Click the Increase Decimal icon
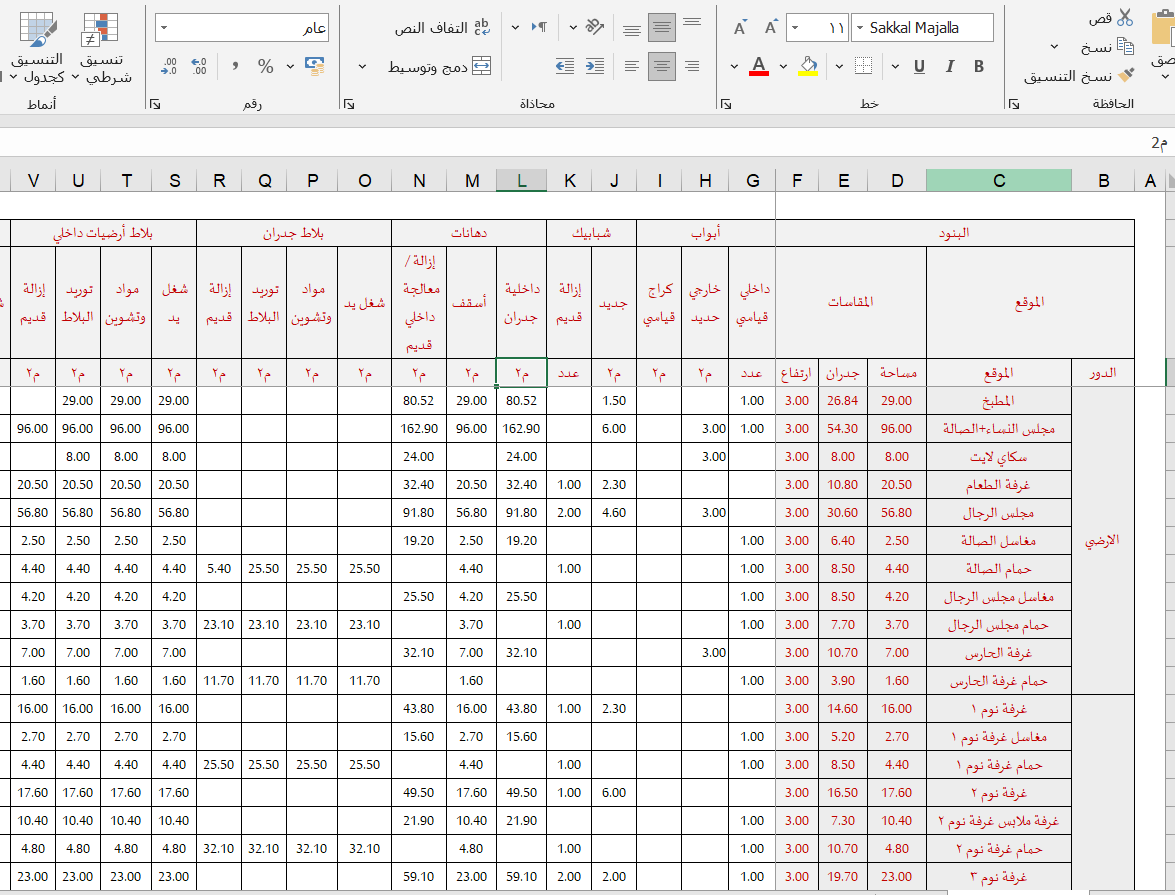The width and height of the screenshot is (1175, 895). (198, 64)
